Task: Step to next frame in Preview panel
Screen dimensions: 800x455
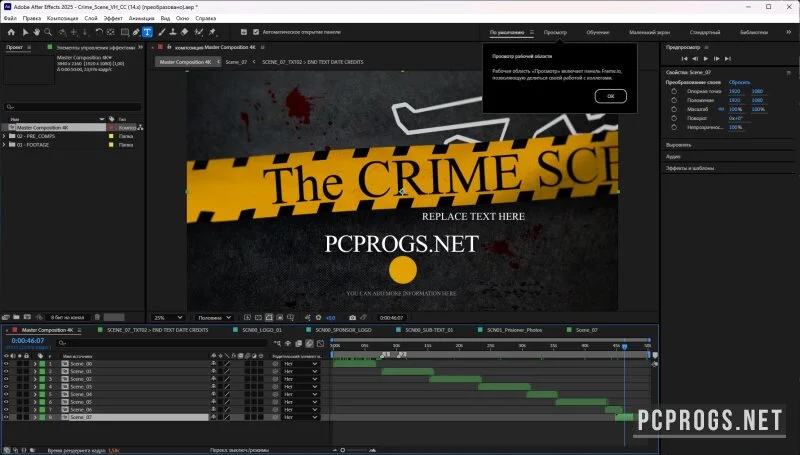Action: (716, 59)
